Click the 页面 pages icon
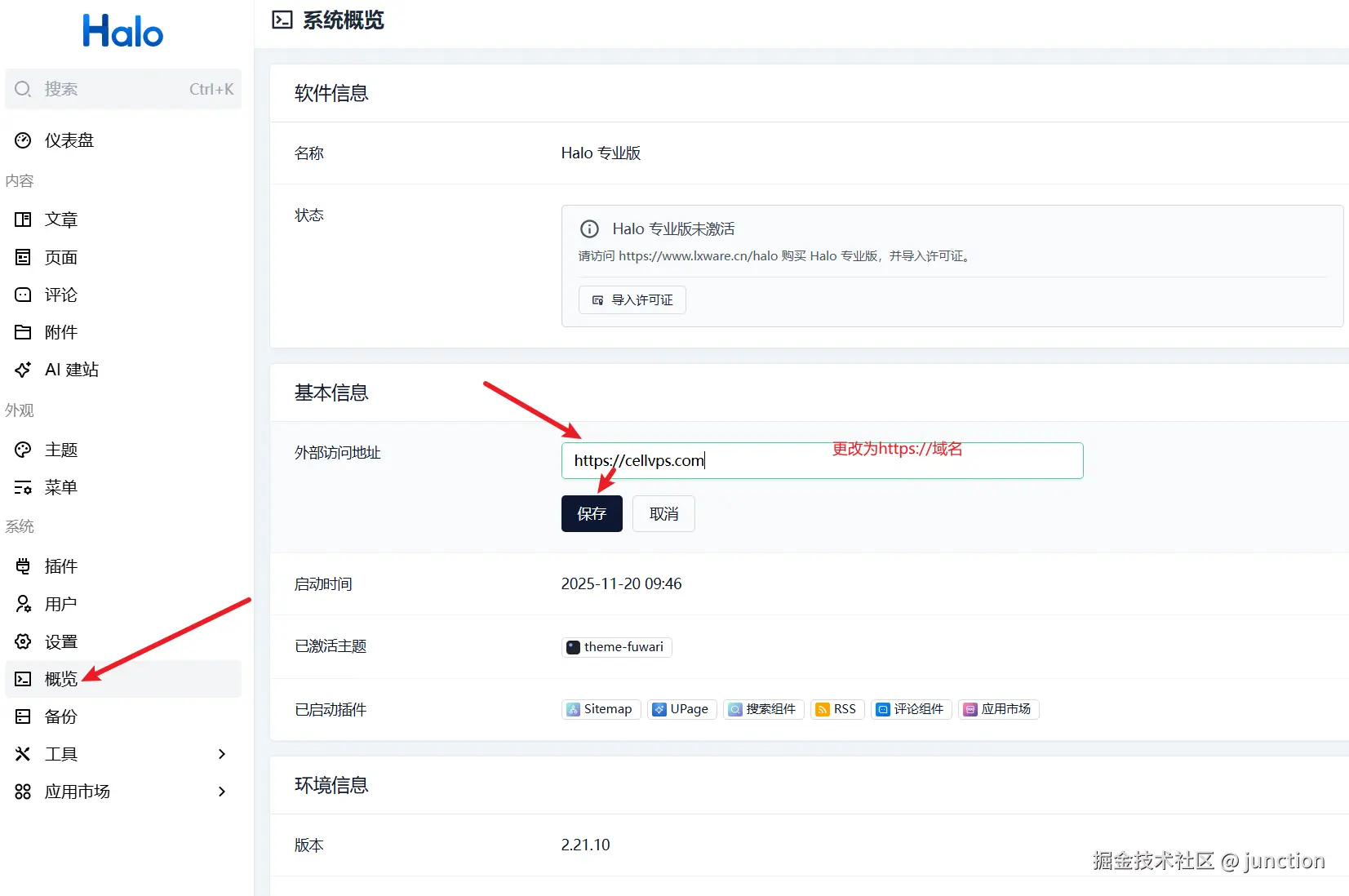The width and height of the screenshot is (1349, 896). [x=23, y=257]
